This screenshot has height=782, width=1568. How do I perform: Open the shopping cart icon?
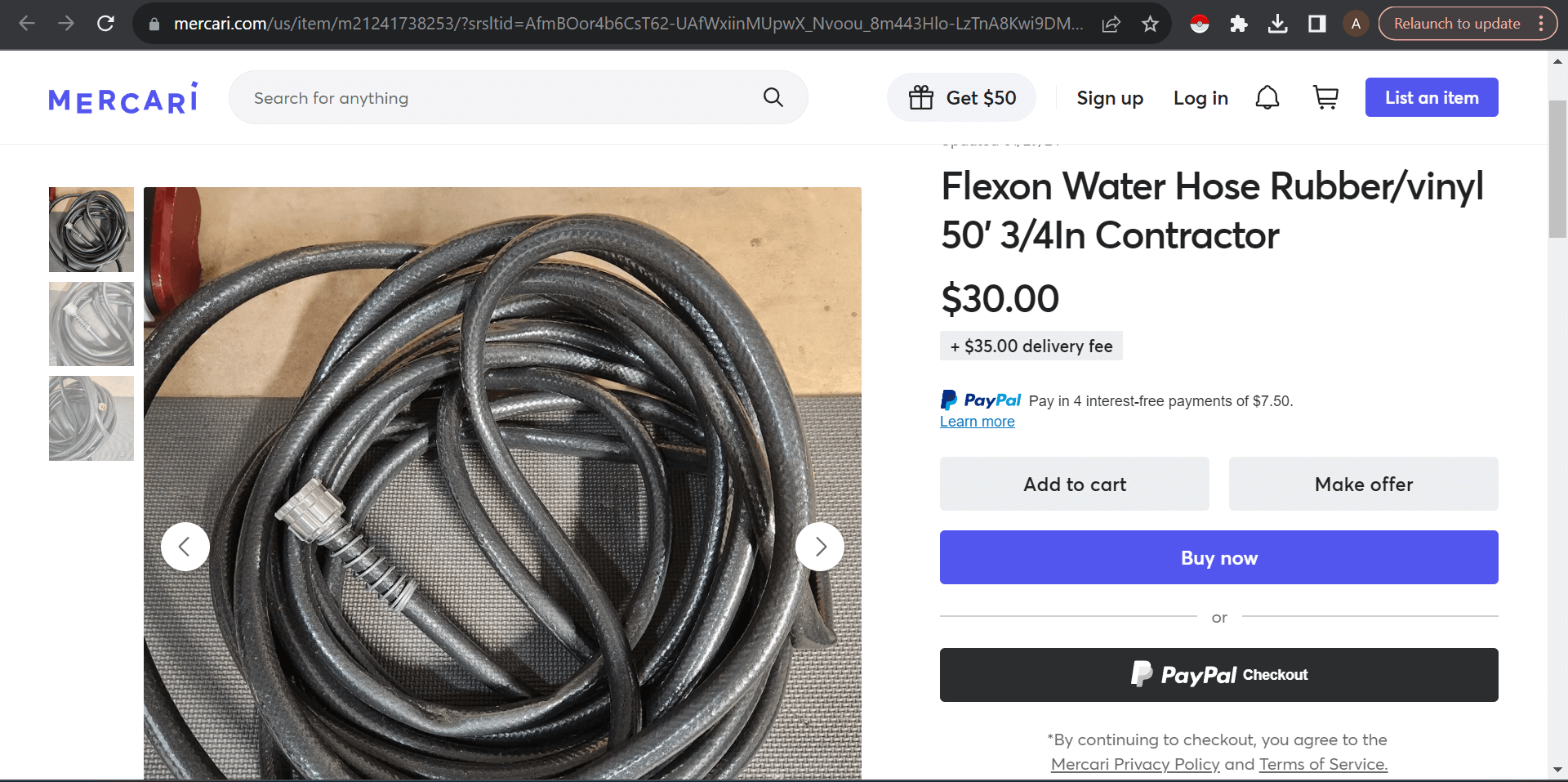click(1325, 97)
